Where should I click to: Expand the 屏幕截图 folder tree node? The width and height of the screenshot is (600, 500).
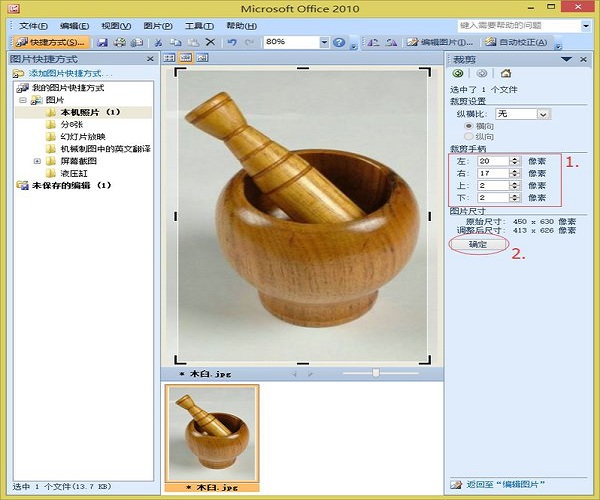coord(37,161)
